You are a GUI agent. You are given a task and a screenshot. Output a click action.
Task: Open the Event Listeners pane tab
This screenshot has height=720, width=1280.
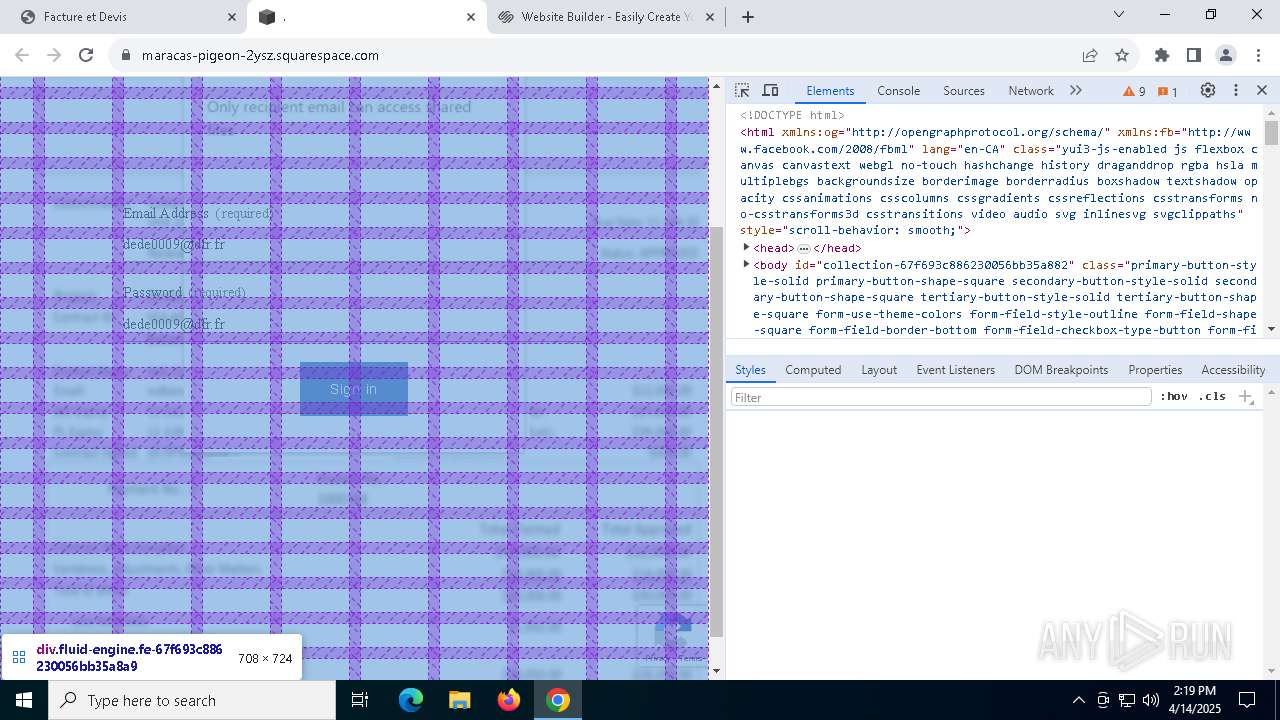tap(955, 369)
